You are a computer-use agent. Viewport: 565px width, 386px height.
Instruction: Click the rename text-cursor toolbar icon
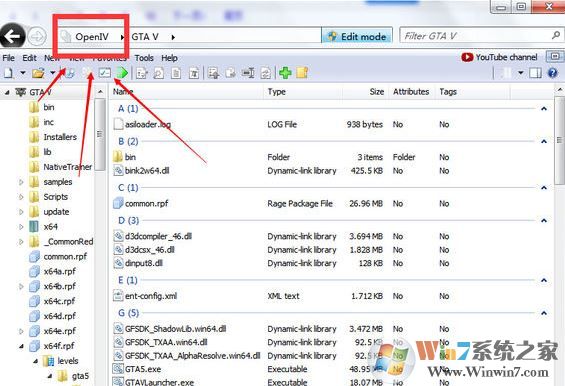tap(248, 73)
